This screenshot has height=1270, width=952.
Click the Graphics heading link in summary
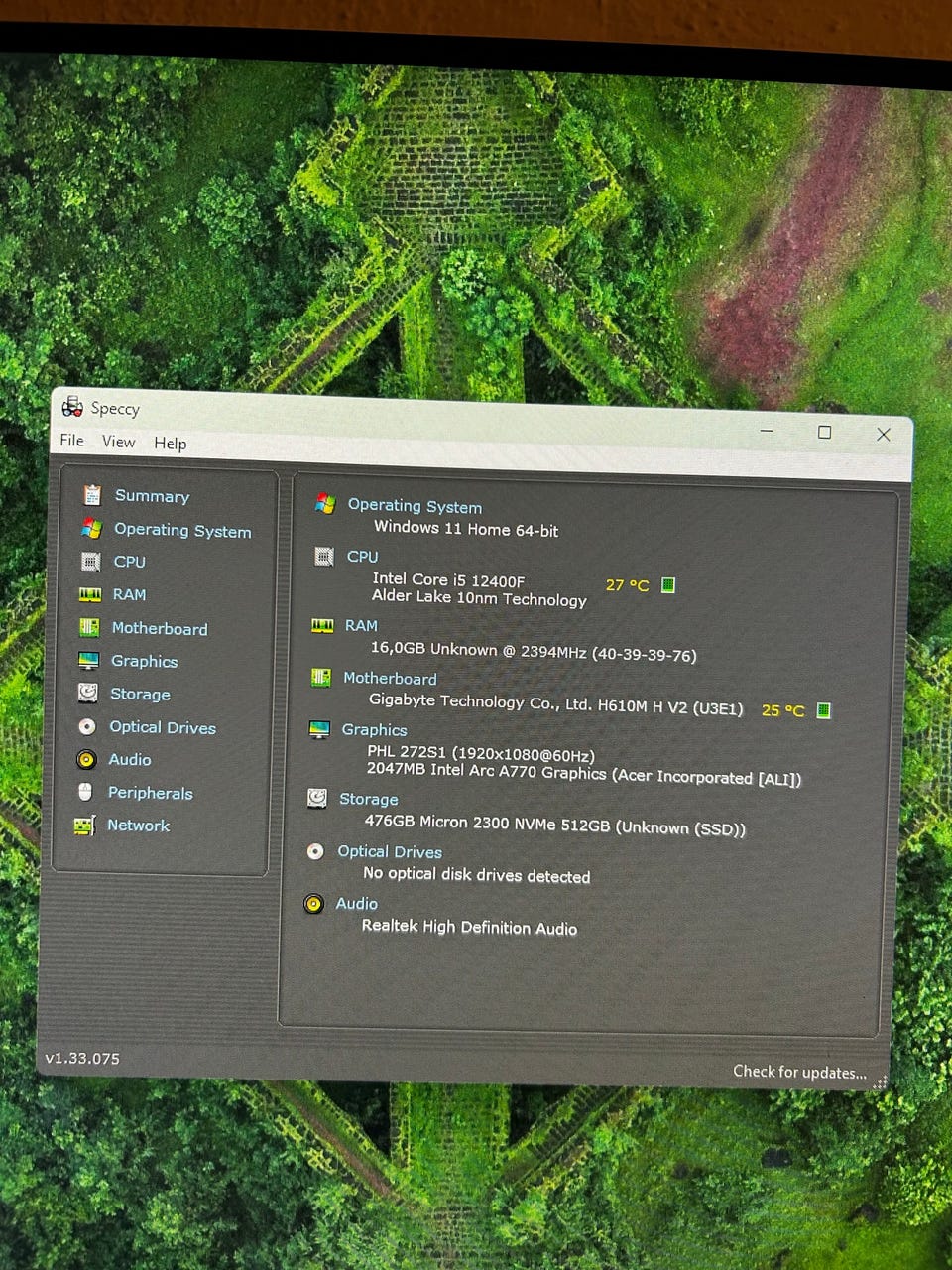[374, 730]
